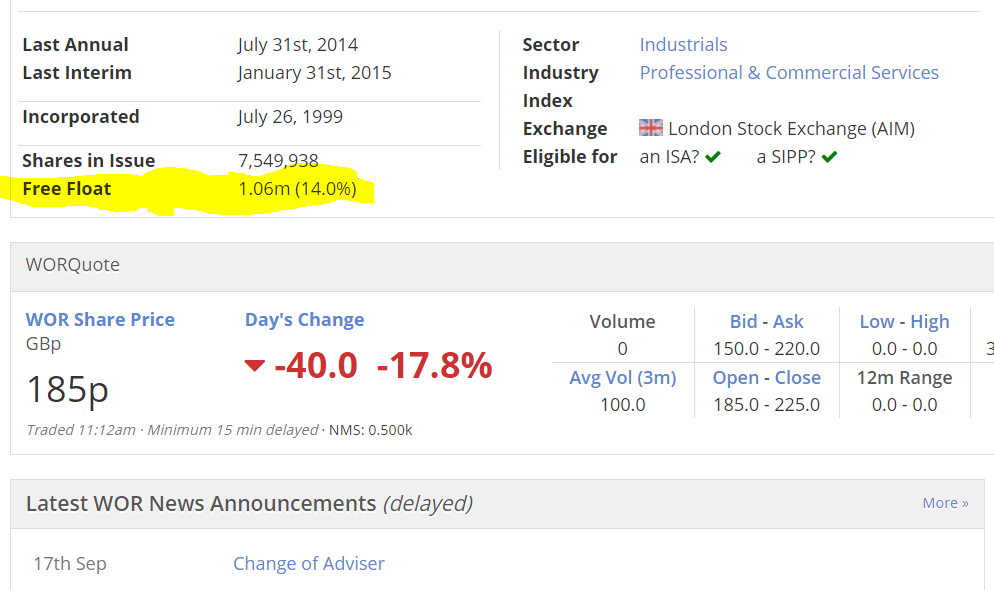Screen dimensions: 994x590
Task: Click the Close link in quote table
Action: coord(798,378)
